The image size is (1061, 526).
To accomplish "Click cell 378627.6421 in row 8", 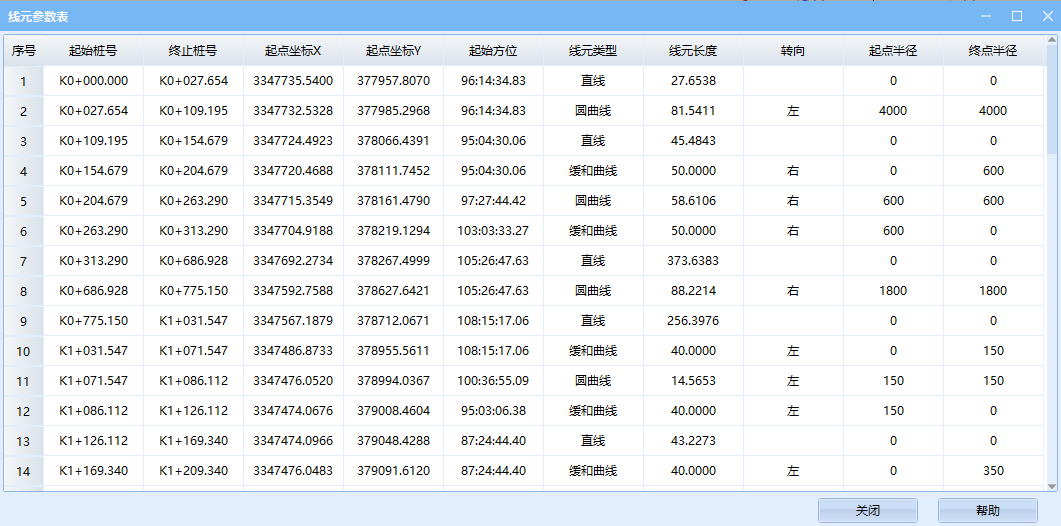I will 393,291.
